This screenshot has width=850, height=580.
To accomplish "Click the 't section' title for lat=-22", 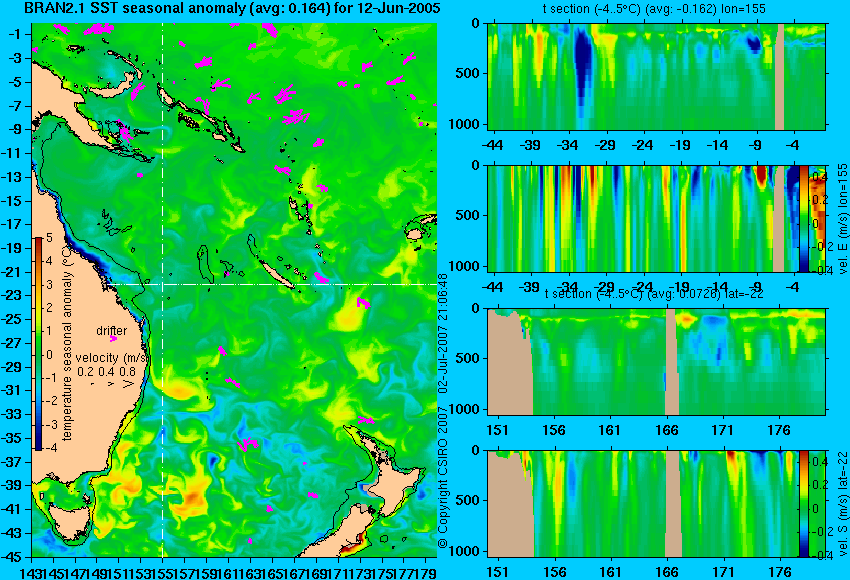I will [654, 294].
